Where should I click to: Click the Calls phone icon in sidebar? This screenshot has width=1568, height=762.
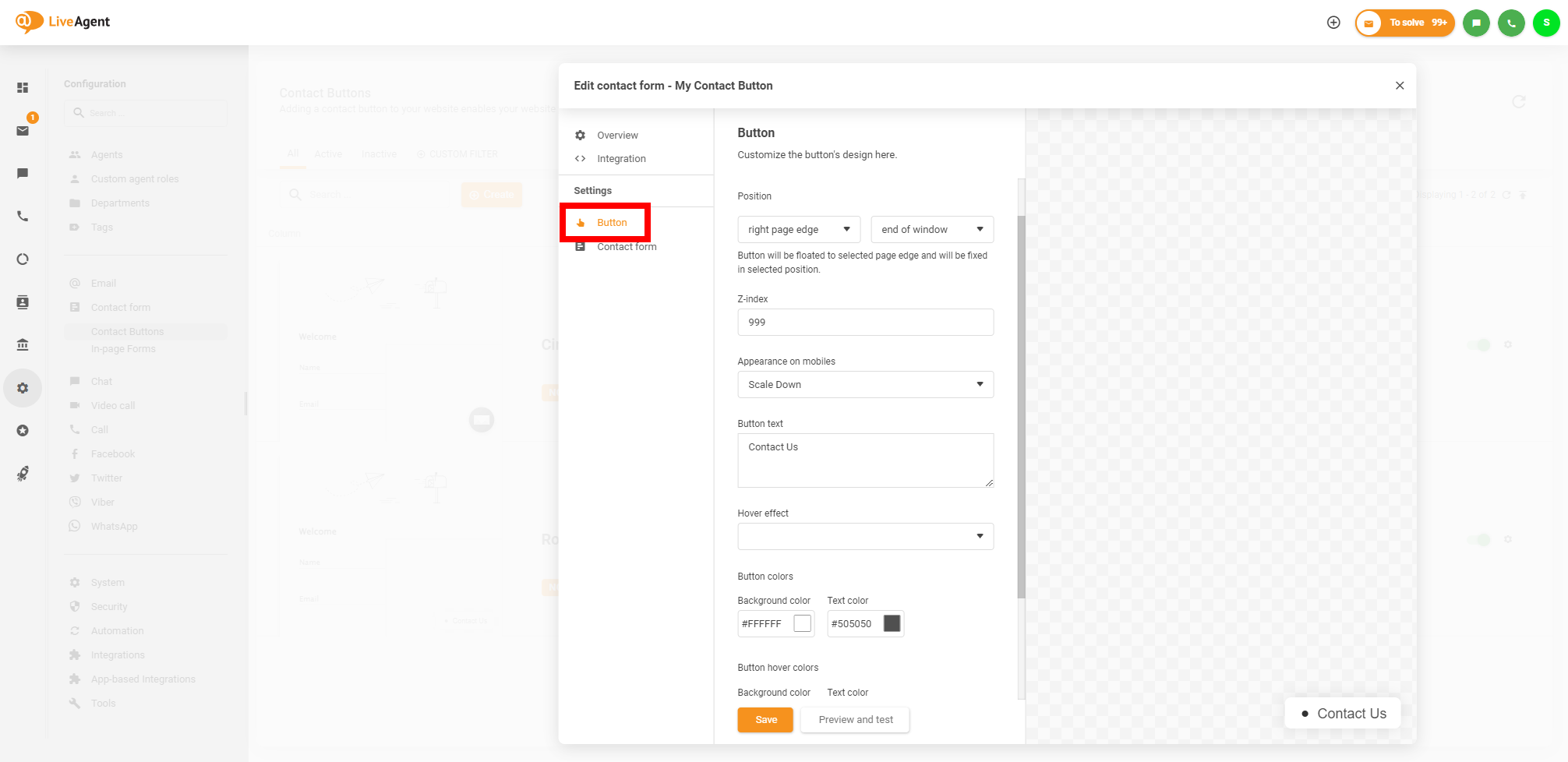pos(23,217)
